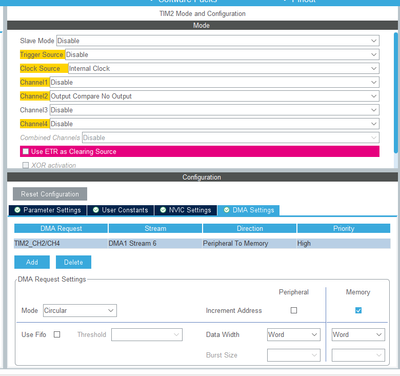400x376 pixels.
Task: Click the green check icon on Parameter Settings
Action: [x=17, y=210]
